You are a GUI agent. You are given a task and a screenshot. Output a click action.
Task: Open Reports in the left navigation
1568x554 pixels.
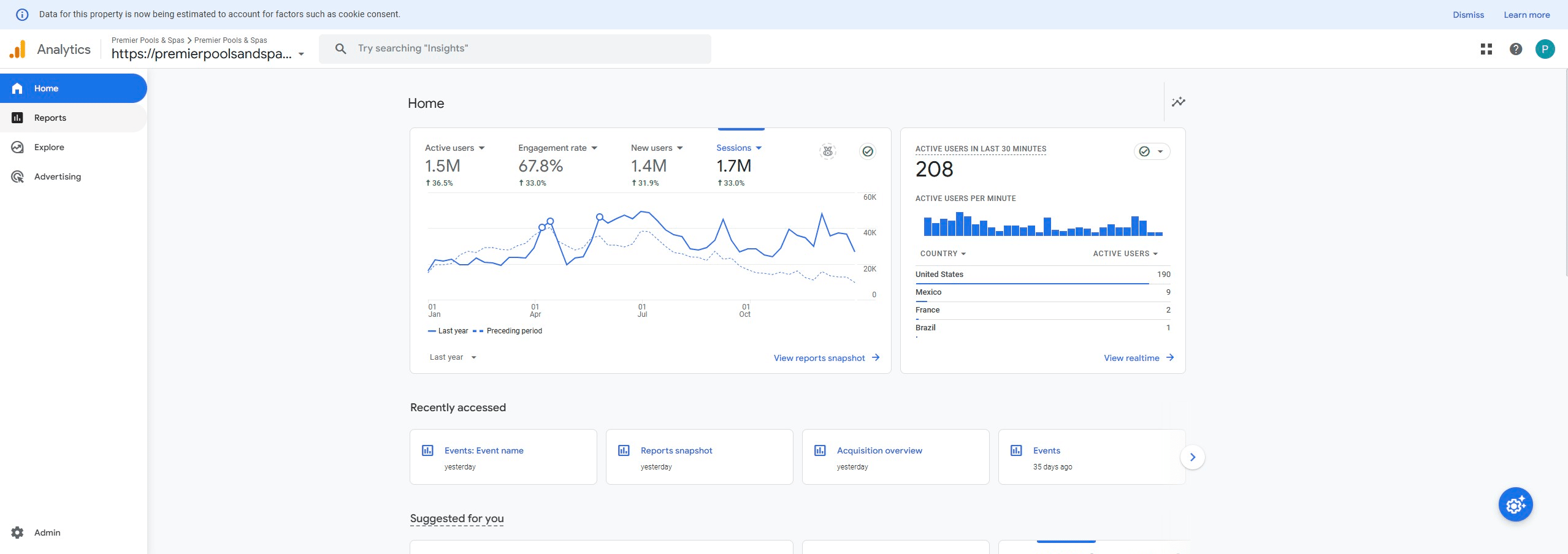click(x=50, y=118)
